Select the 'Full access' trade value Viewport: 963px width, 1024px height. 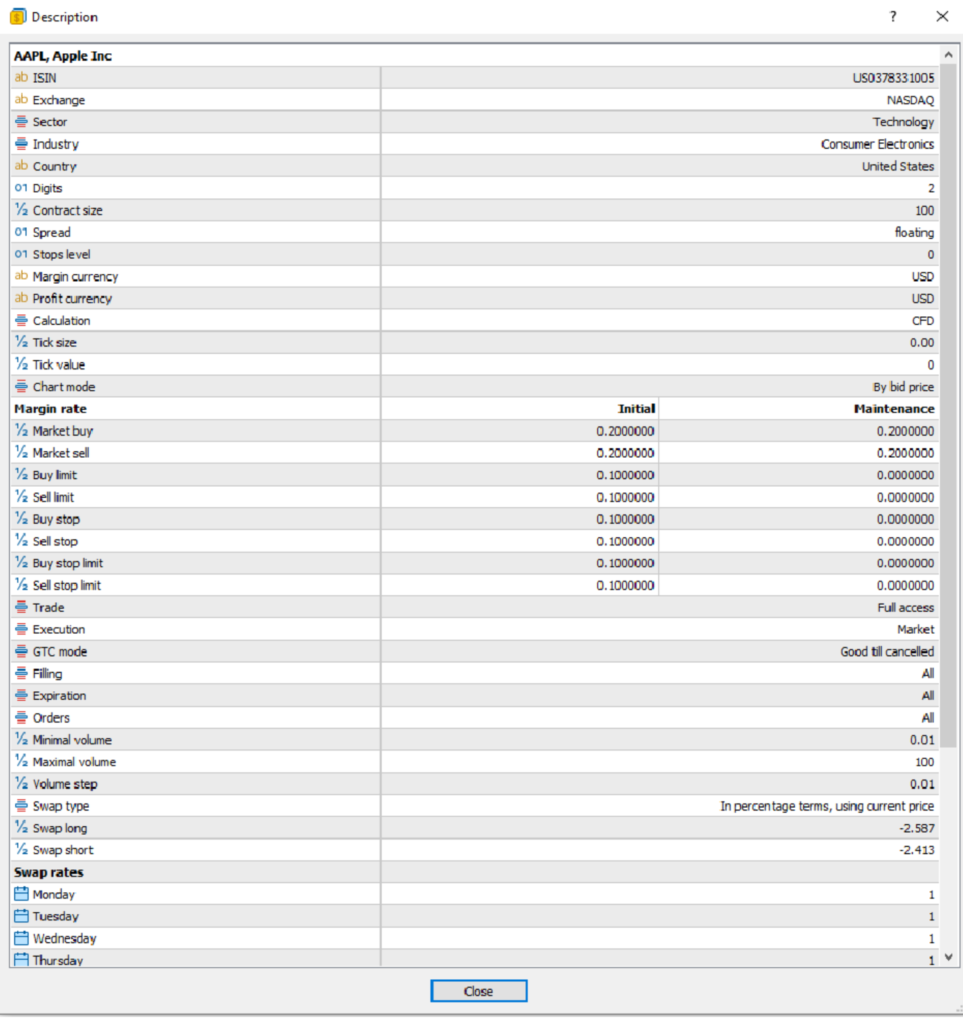[x=906, y=607]
